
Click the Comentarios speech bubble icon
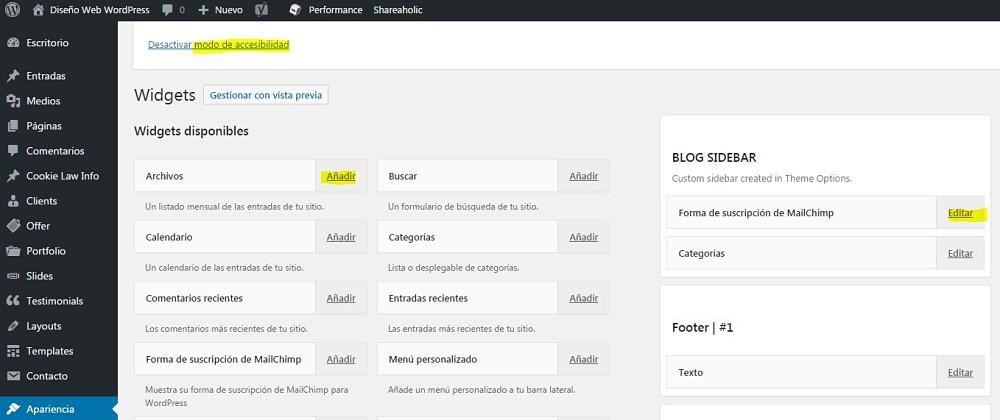(x=13, y=151)
